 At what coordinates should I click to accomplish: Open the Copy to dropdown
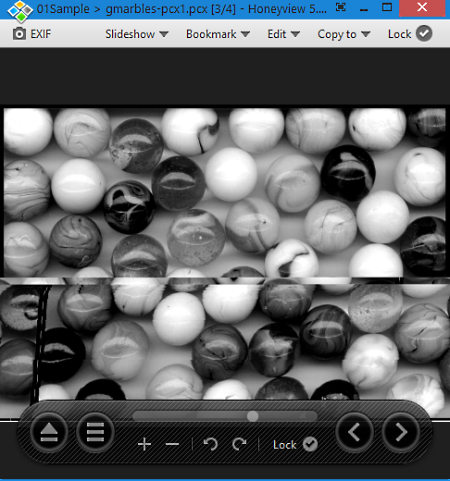344,34
